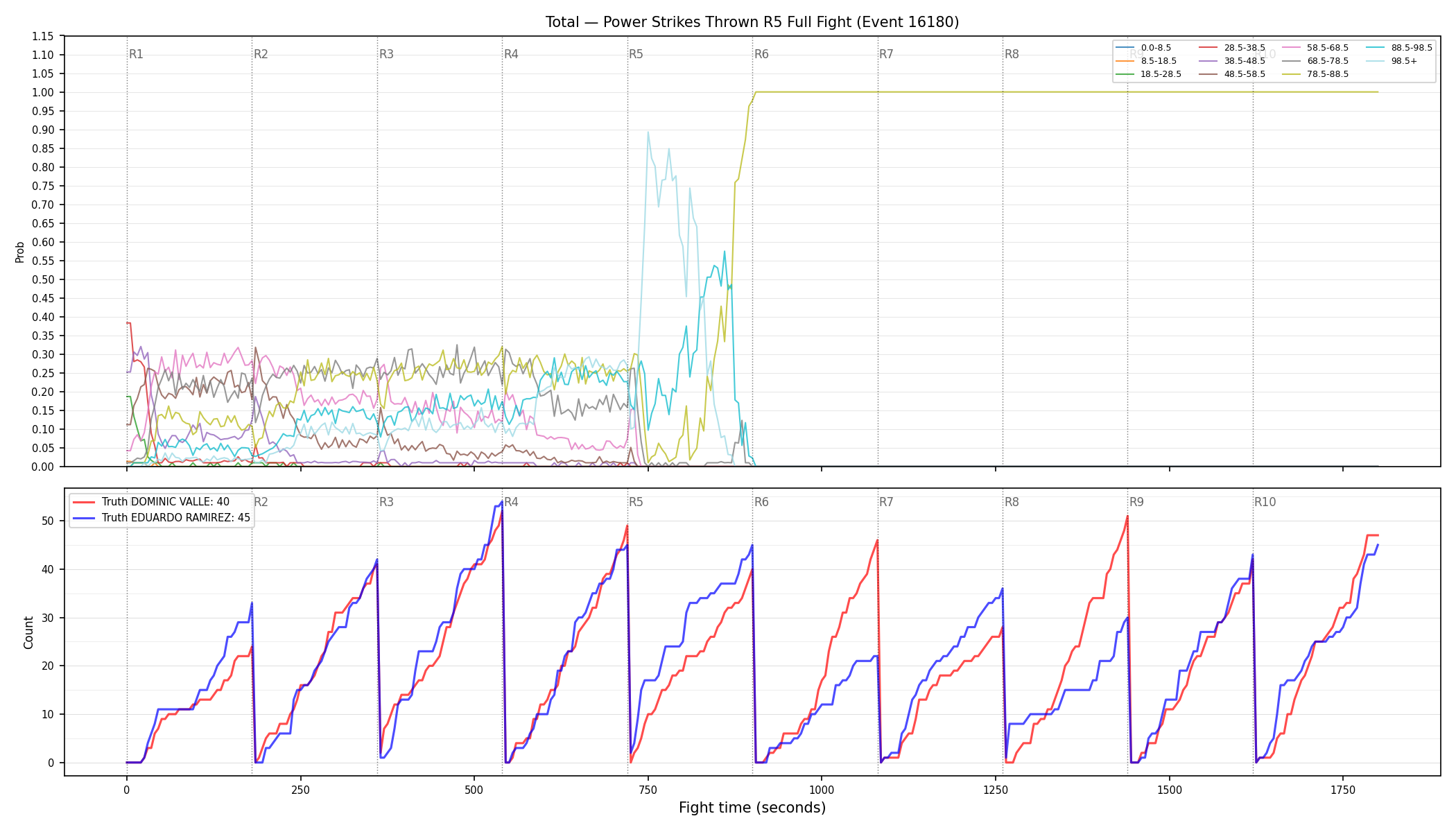Screen dimensions: 1456x832
Task: Click the R6 round label in Count chart
Action: (761, 502)
